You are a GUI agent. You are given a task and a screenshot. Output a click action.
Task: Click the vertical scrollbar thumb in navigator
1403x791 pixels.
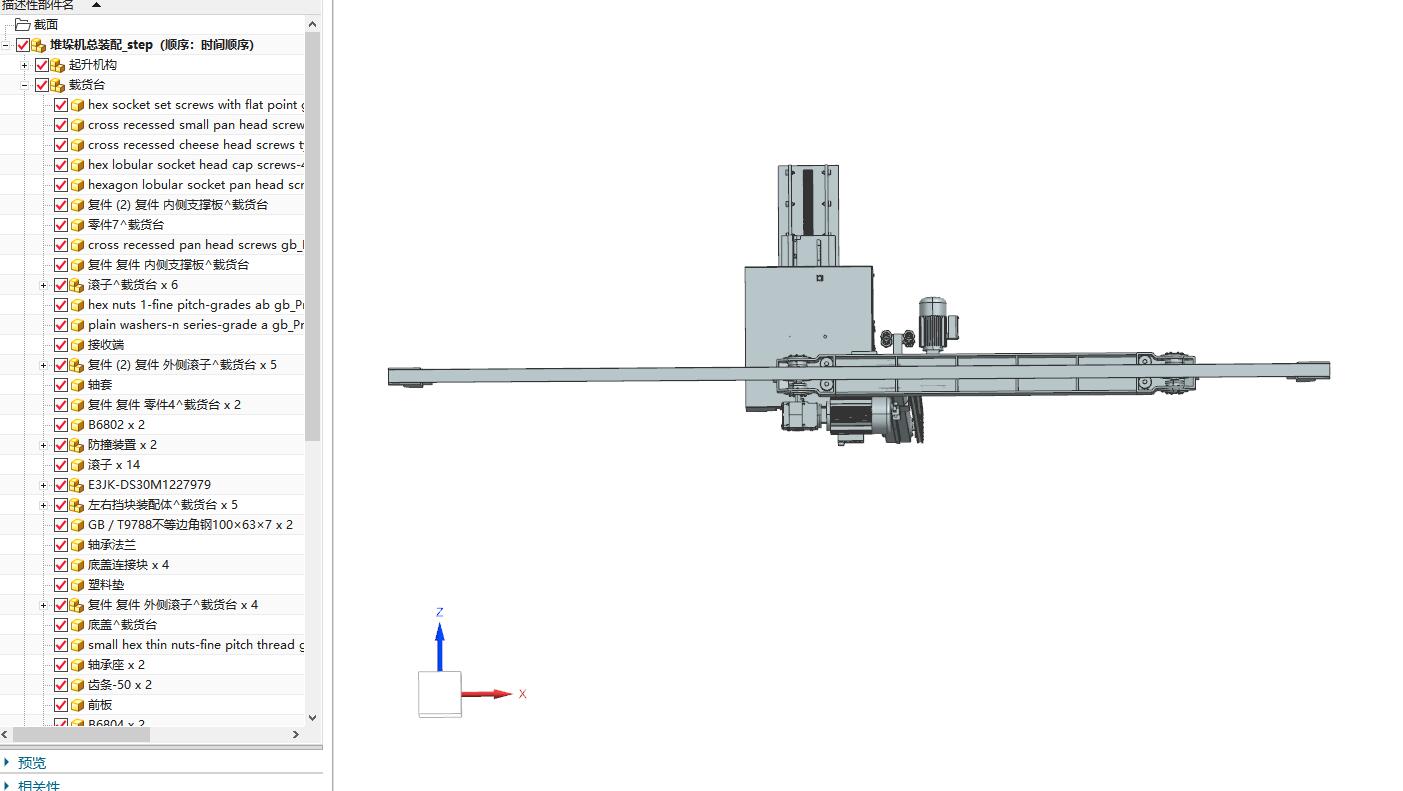click(x=312, y=237)
